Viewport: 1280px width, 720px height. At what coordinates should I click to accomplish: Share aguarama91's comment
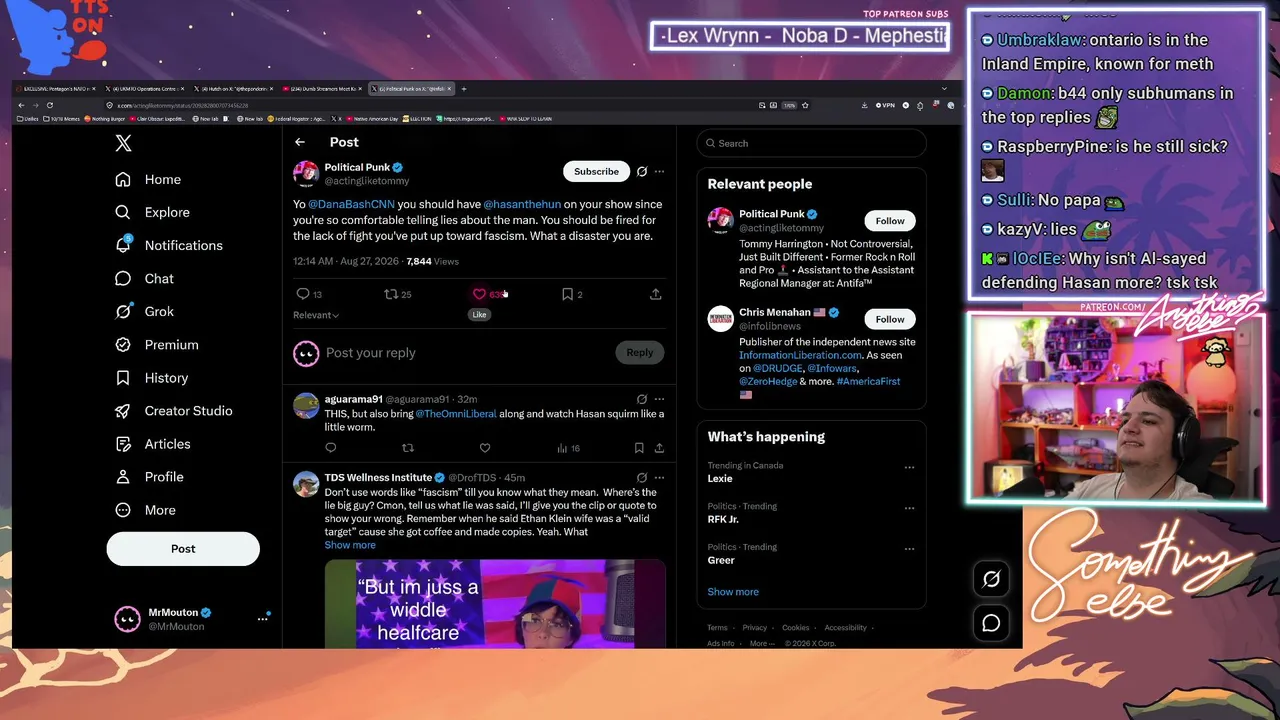click(x=659, y=448)
